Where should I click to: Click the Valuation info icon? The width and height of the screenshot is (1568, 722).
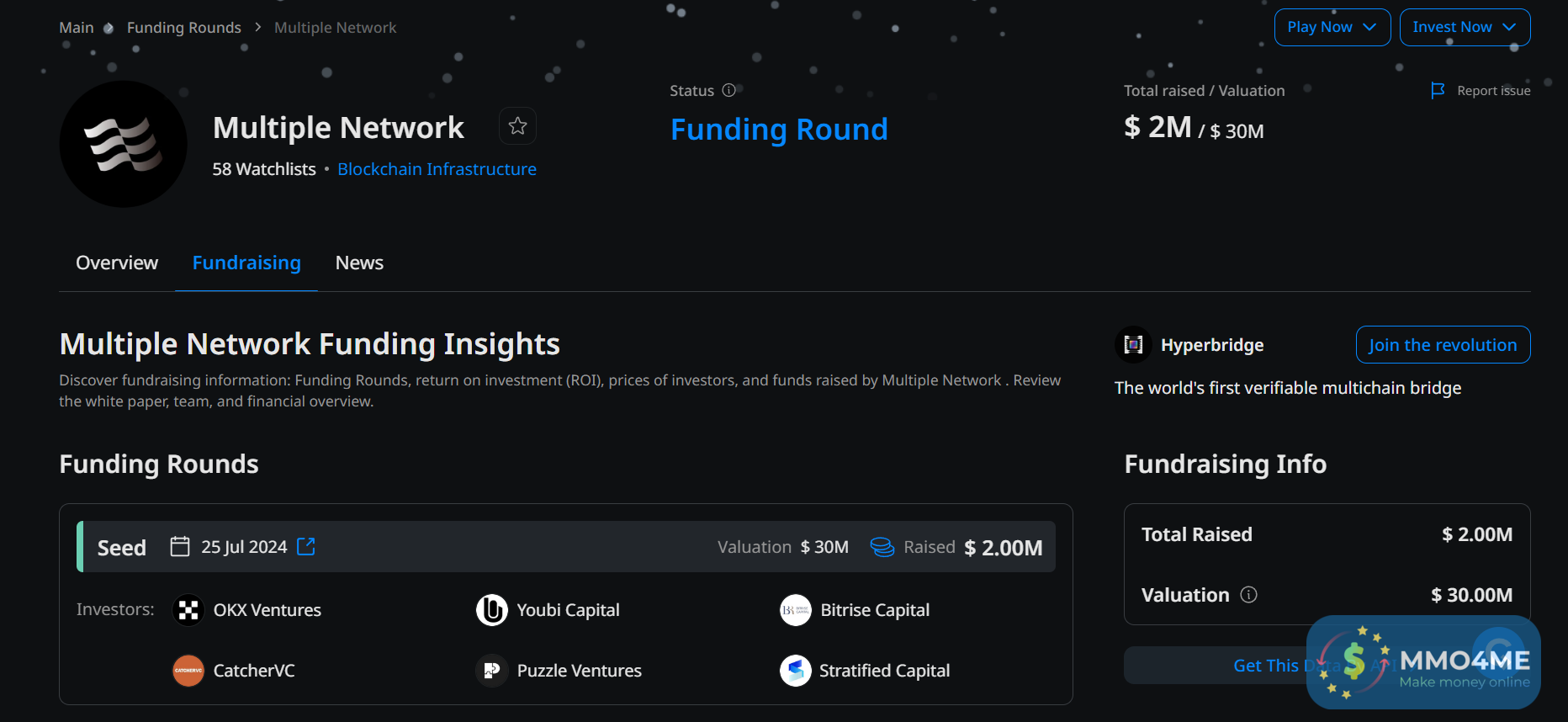1249,595
